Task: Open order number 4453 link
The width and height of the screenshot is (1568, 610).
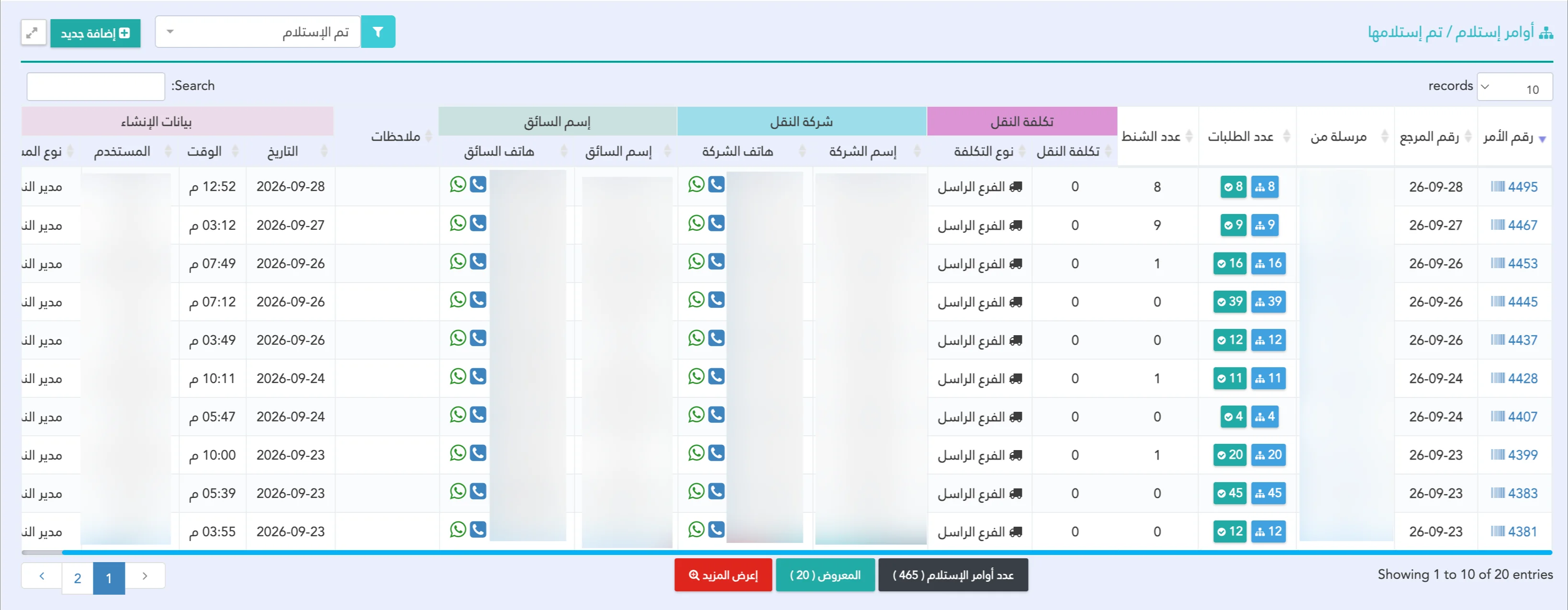Action: pyautogui.click(x=1522, y=264)
